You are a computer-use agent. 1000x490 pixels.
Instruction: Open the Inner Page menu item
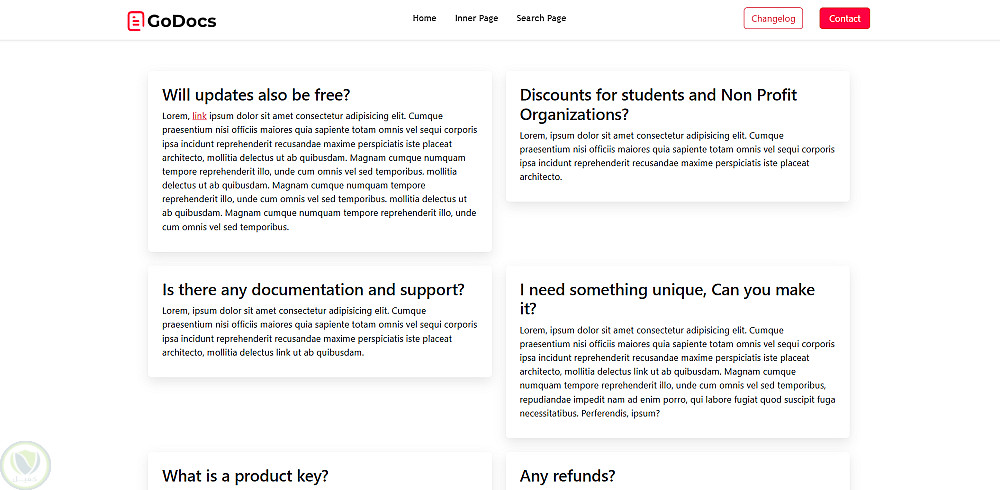(x=476, y=18)
